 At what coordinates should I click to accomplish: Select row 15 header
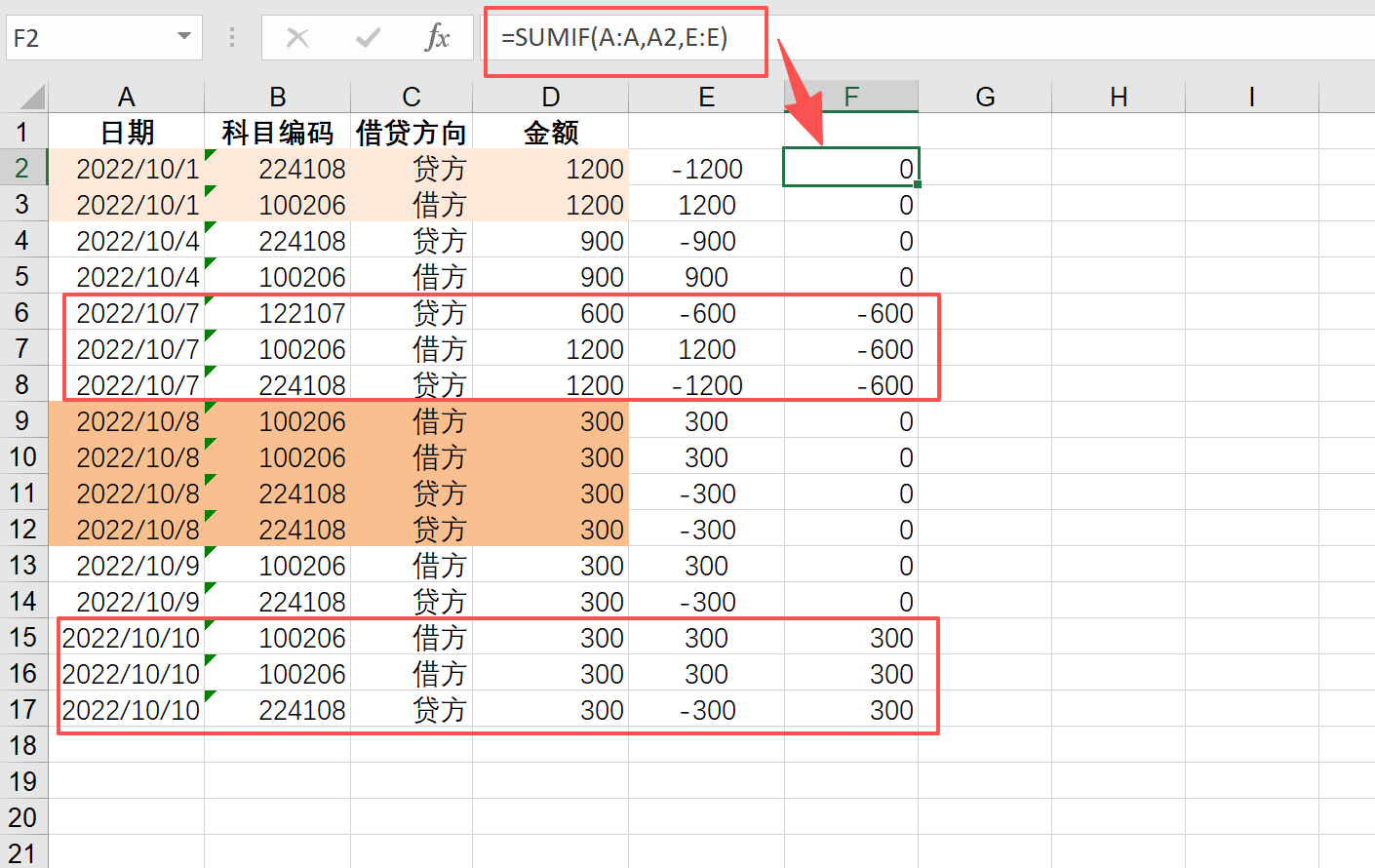(22, 638)
